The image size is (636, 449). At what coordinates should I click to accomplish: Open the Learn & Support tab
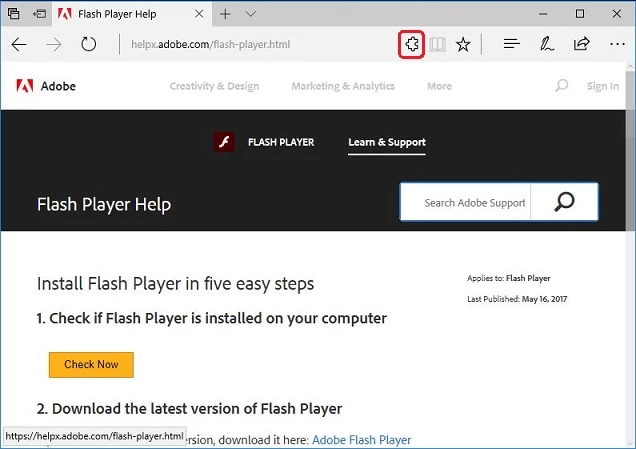pyautogui.click(x=387, y=142)
